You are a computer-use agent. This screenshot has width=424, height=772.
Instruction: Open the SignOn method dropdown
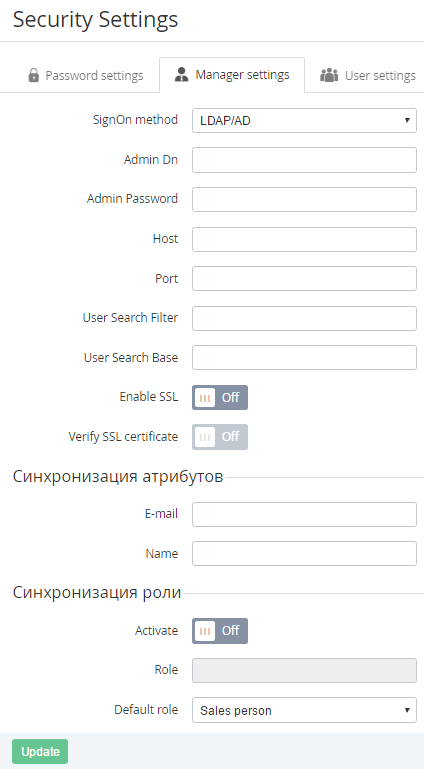click(304, 121)
